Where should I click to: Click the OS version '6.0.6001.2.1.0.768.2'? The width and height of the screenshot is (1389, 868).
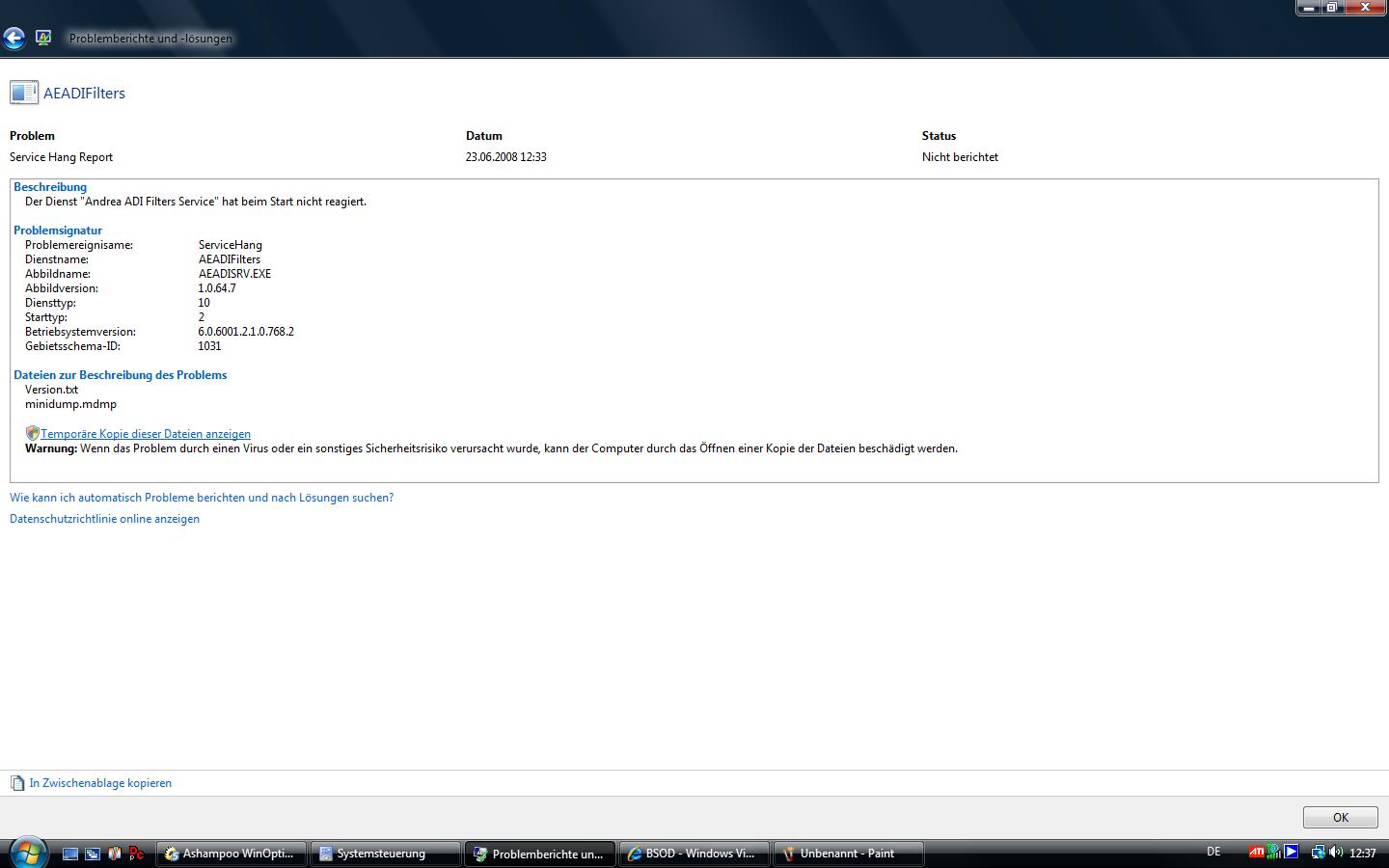[246, 332]
